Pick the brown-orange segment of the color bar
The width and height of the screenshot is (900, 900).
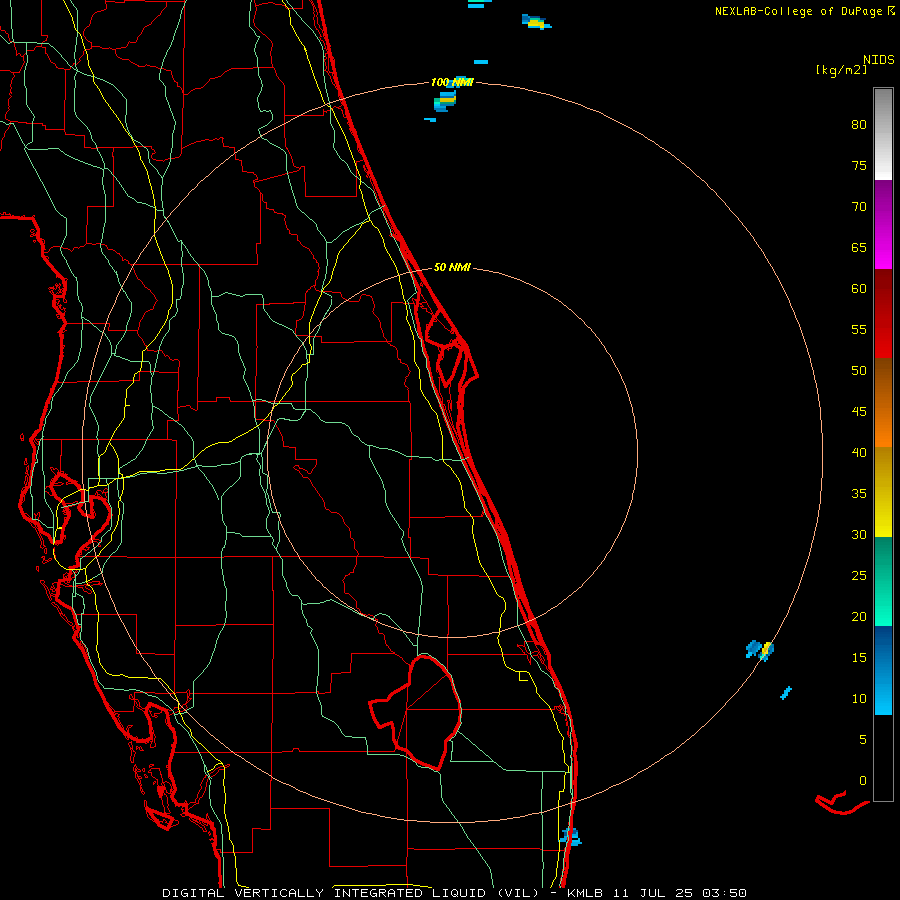point(883,402)
